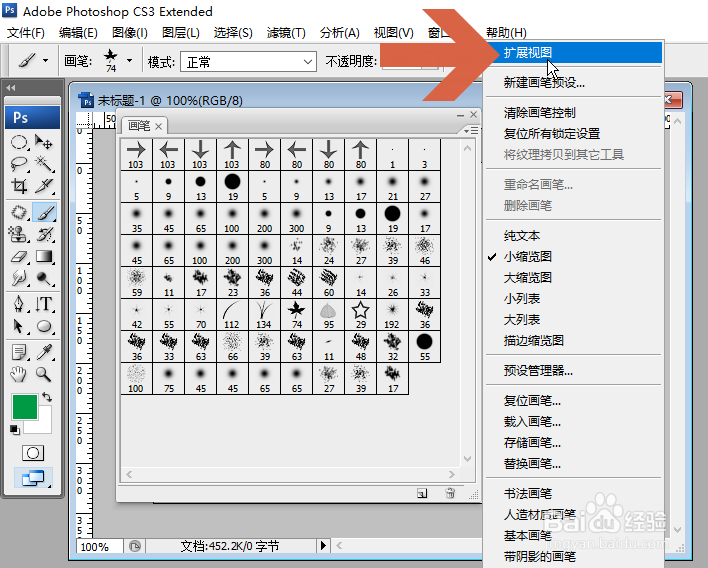Open status bar info arrow menu

click(323, 546)
